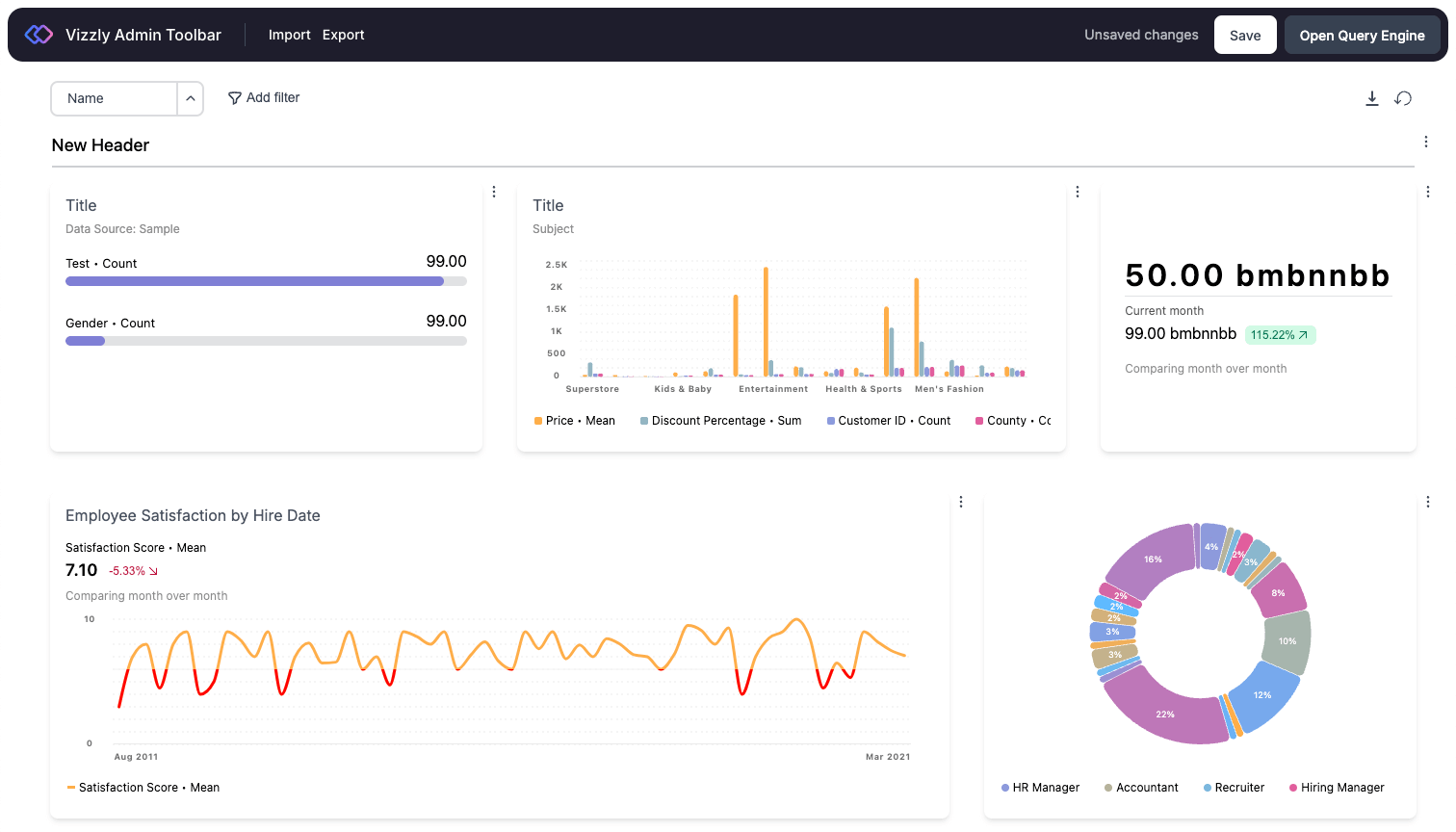
Task: Click the Vizzly logo icon
Action: (38, 34)
